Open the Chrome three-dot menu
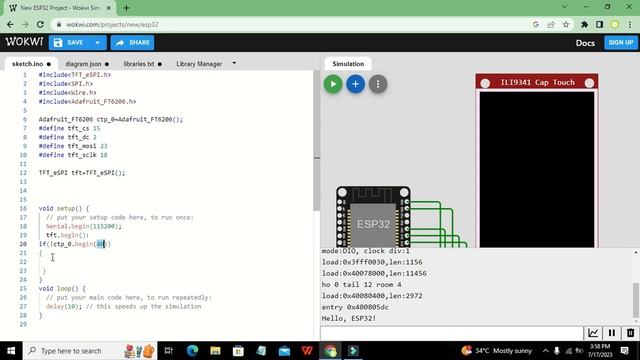 coord(630,24)
